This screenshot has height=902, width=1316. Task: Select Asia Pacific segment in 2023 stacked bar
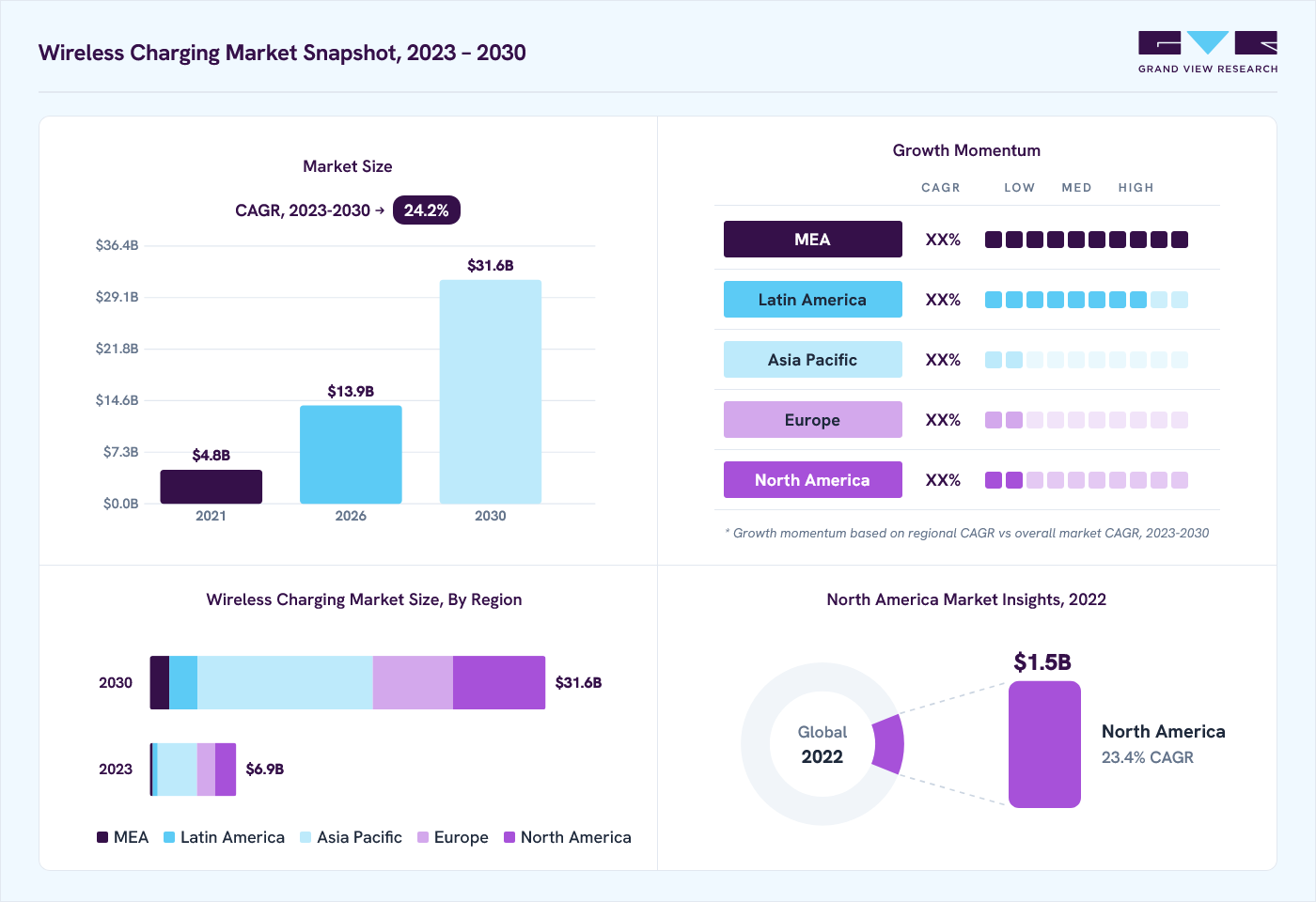pyautogui.click(x=178, y=770)
